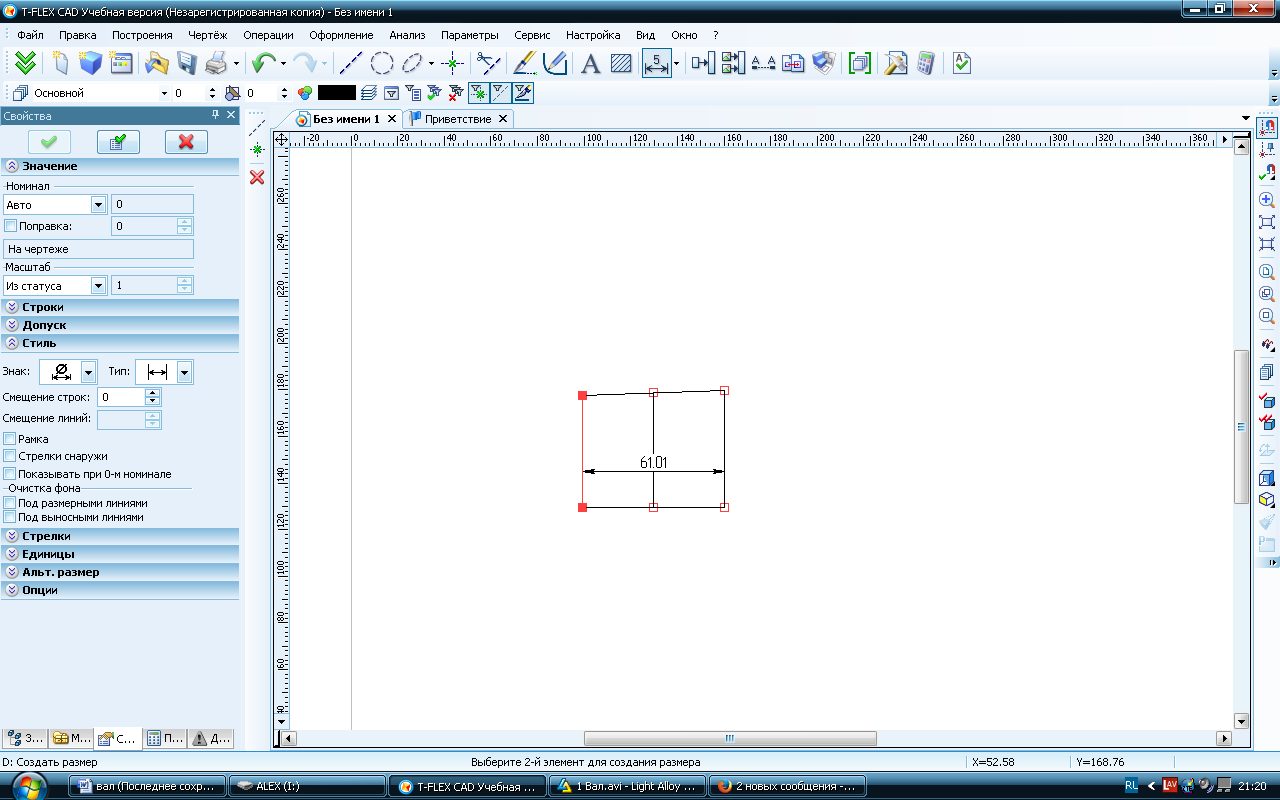
Task: Toggle the magnet snap icon at right top
Action: tap(1267, 128)
